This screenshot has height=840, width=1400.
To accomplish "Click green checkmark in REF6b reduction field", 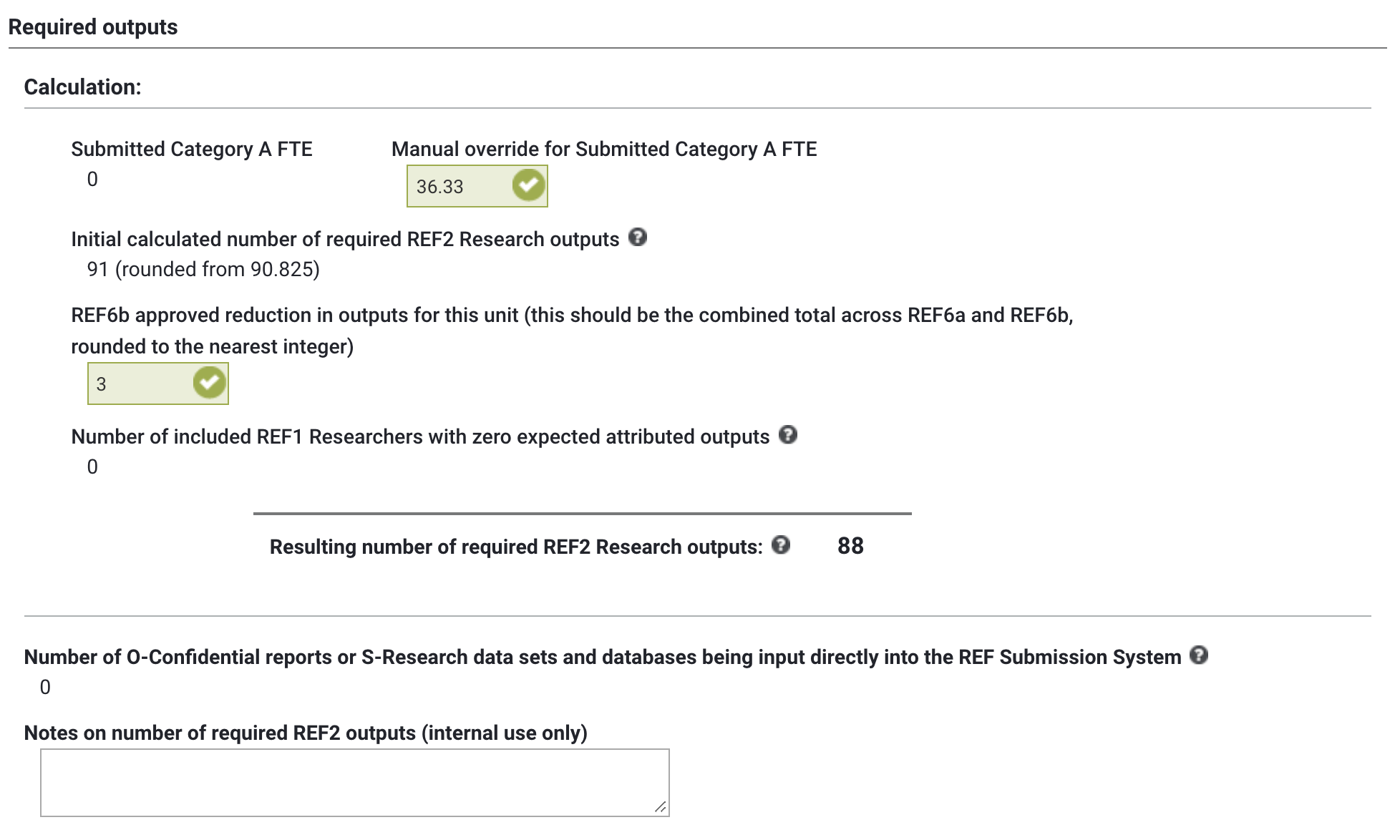I will click(209, 384).
